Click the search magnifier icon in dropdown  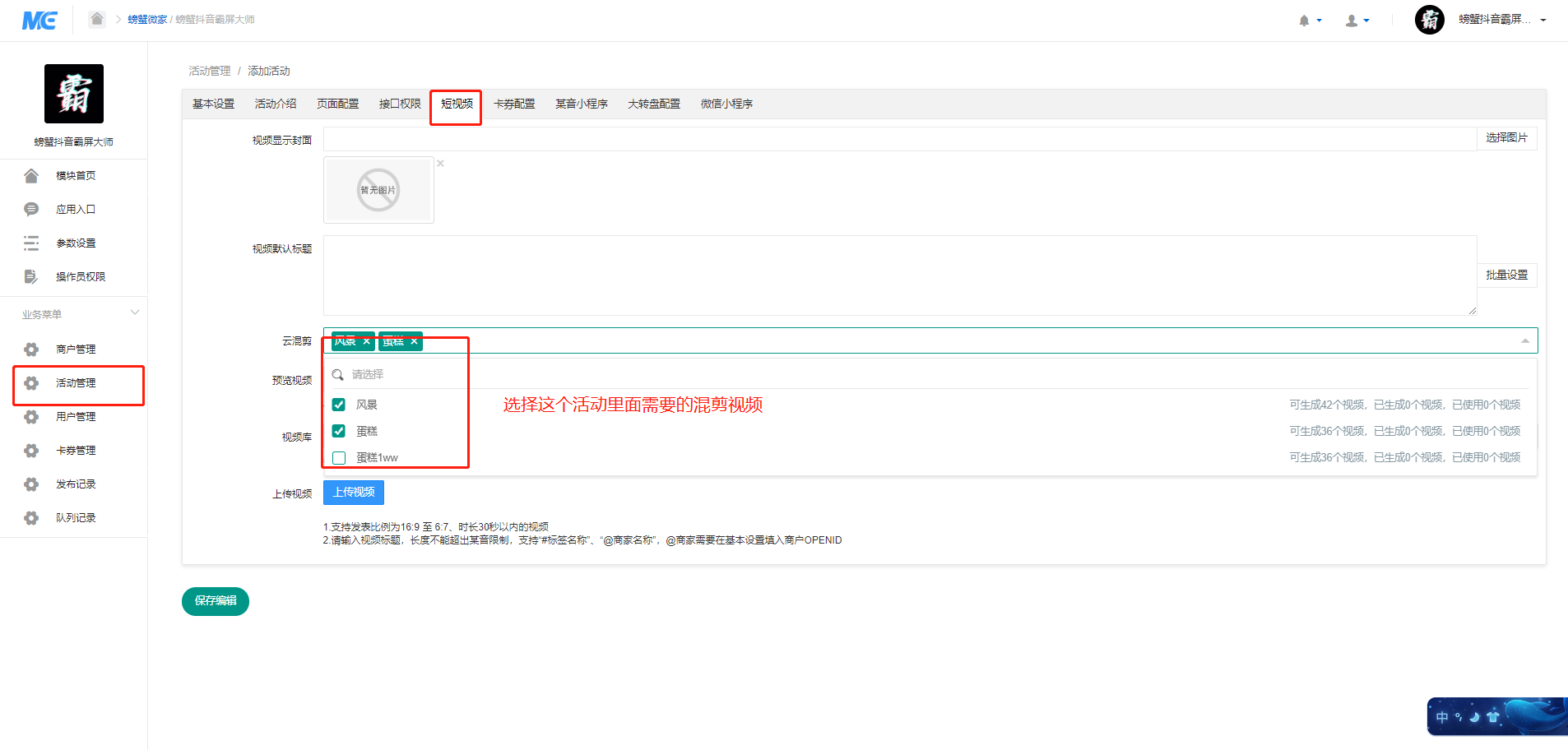(337, 374)
